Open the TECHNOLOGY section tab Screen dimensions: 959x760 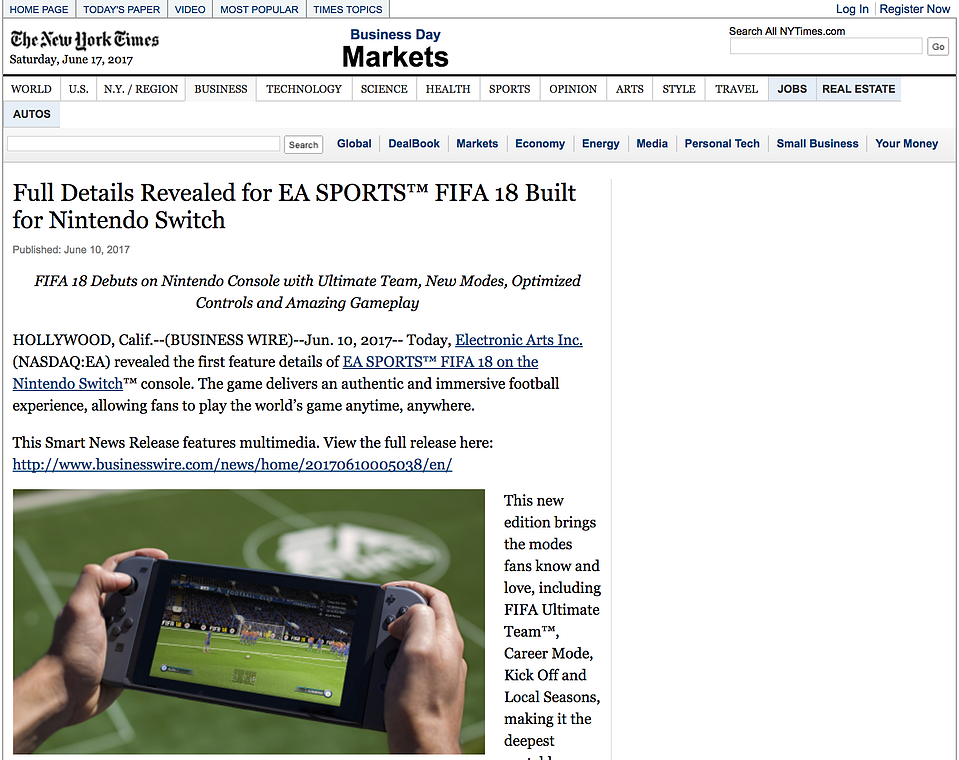click(x=303, y=89)
